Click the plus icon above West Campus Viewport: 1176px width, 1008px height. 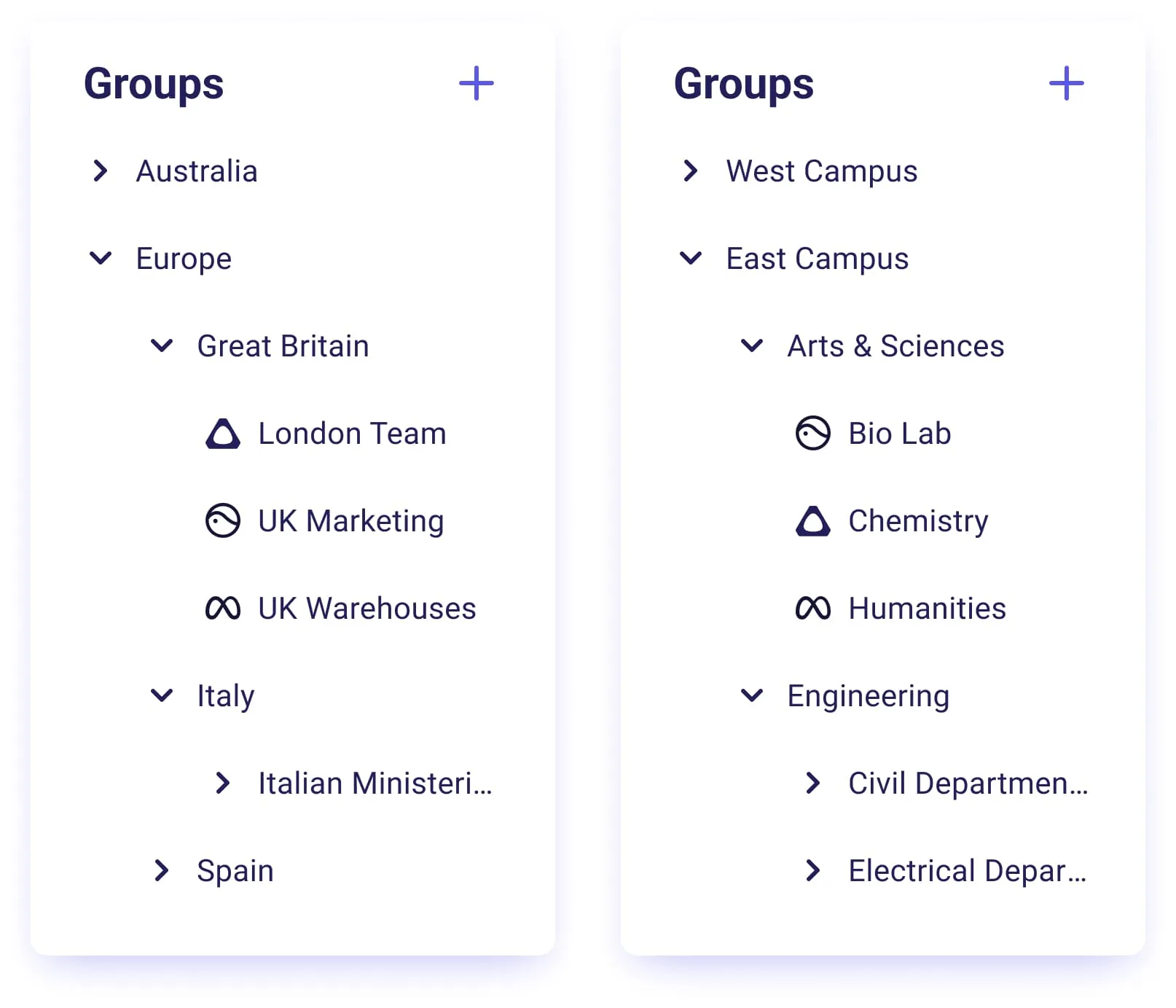click(1066, 83)
